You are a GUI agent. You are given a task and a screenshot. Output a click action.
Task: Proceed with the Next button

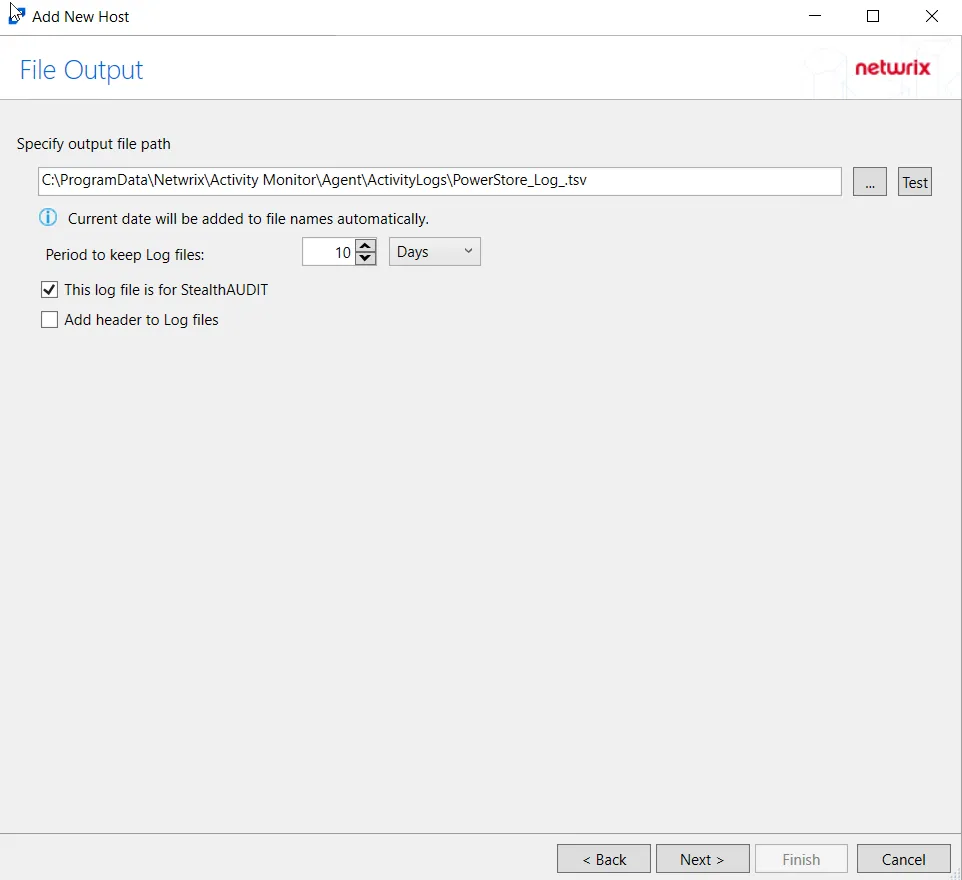point(702,859)
